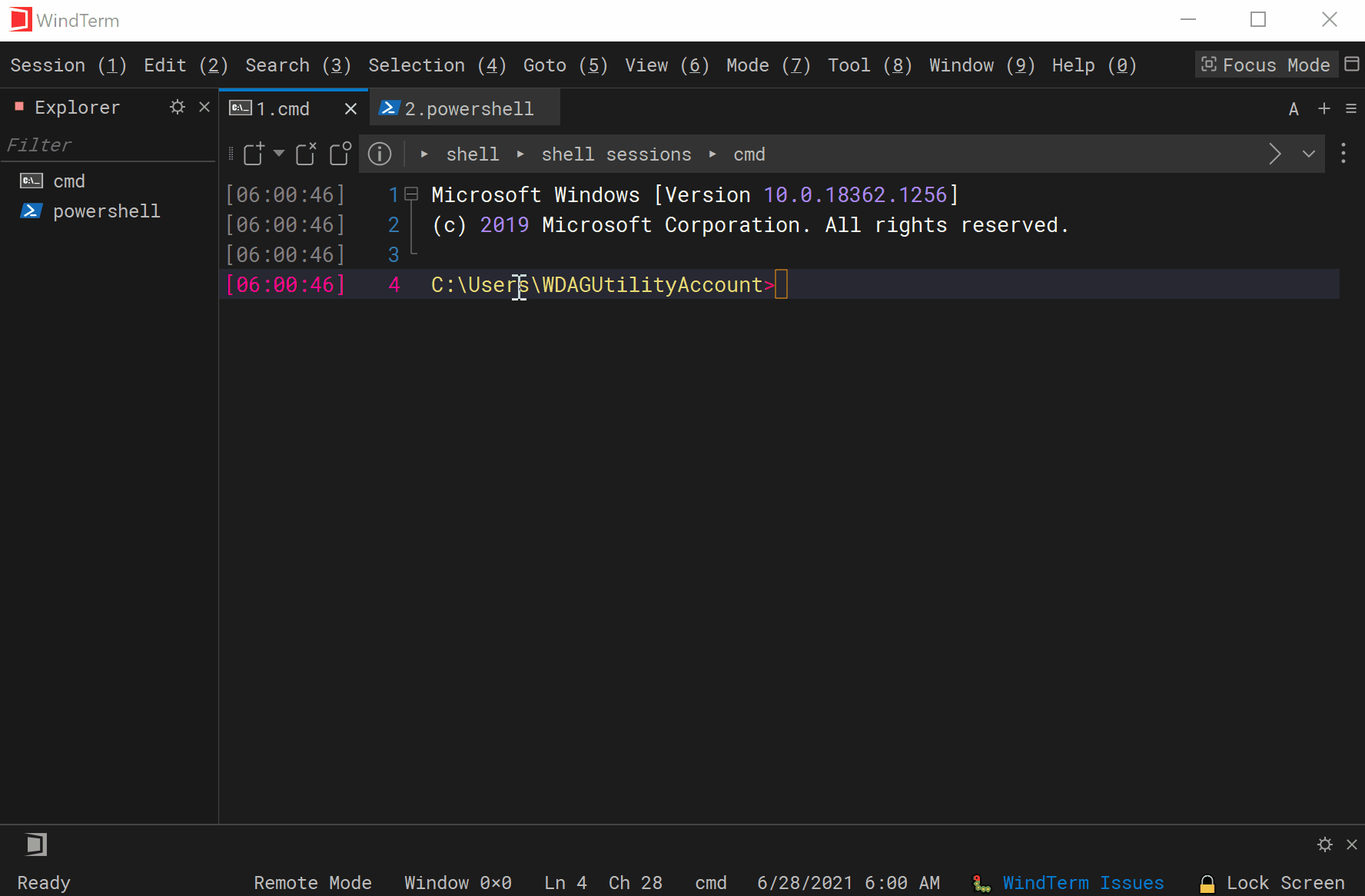Click the right chevron in address bar
This screenshot has width=1365, height=896.
pyautogui.click(x=1275, y=154)
